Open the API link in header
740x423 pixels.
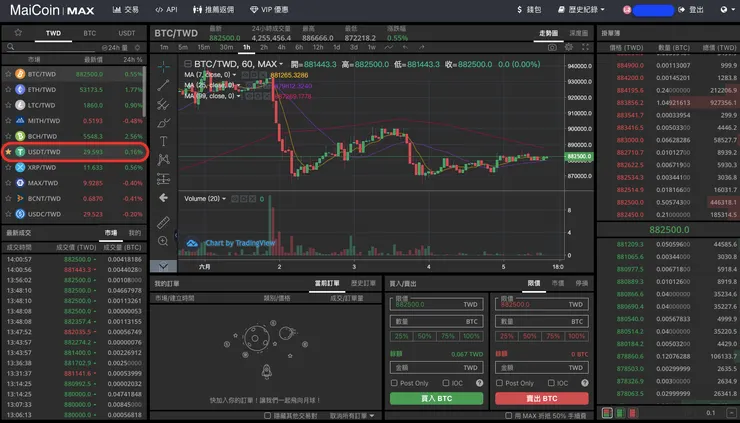tap(166, 9)
